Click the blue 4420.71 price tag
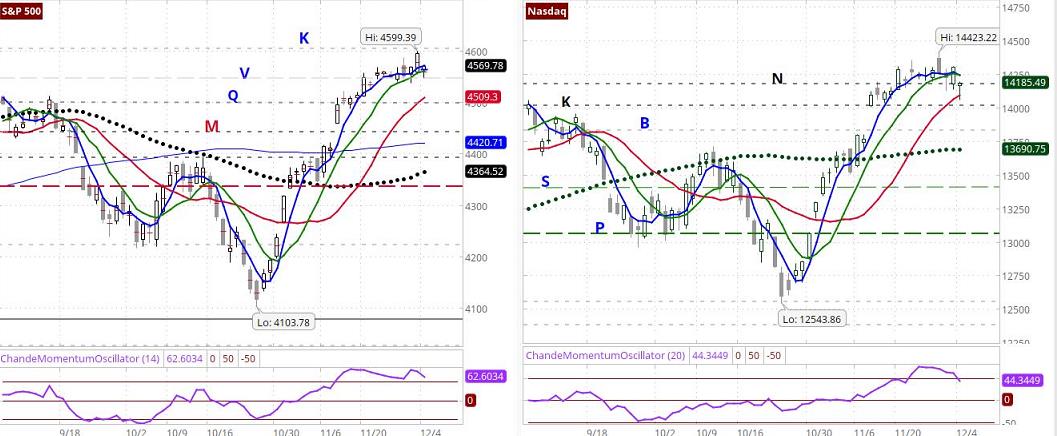This screenshot has width=1057, height=436. point(484,142)
